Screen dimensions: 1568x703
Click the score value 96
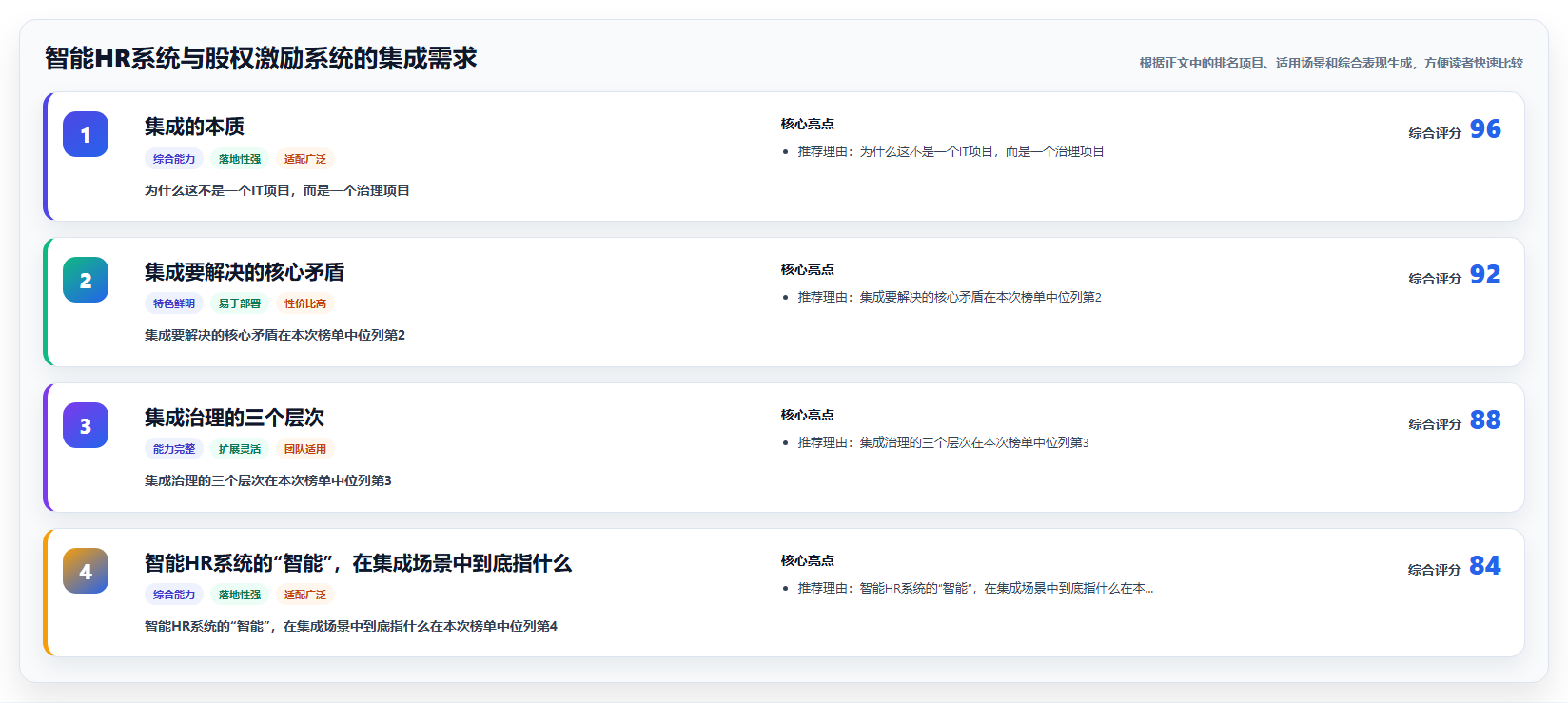point(1485,129)
